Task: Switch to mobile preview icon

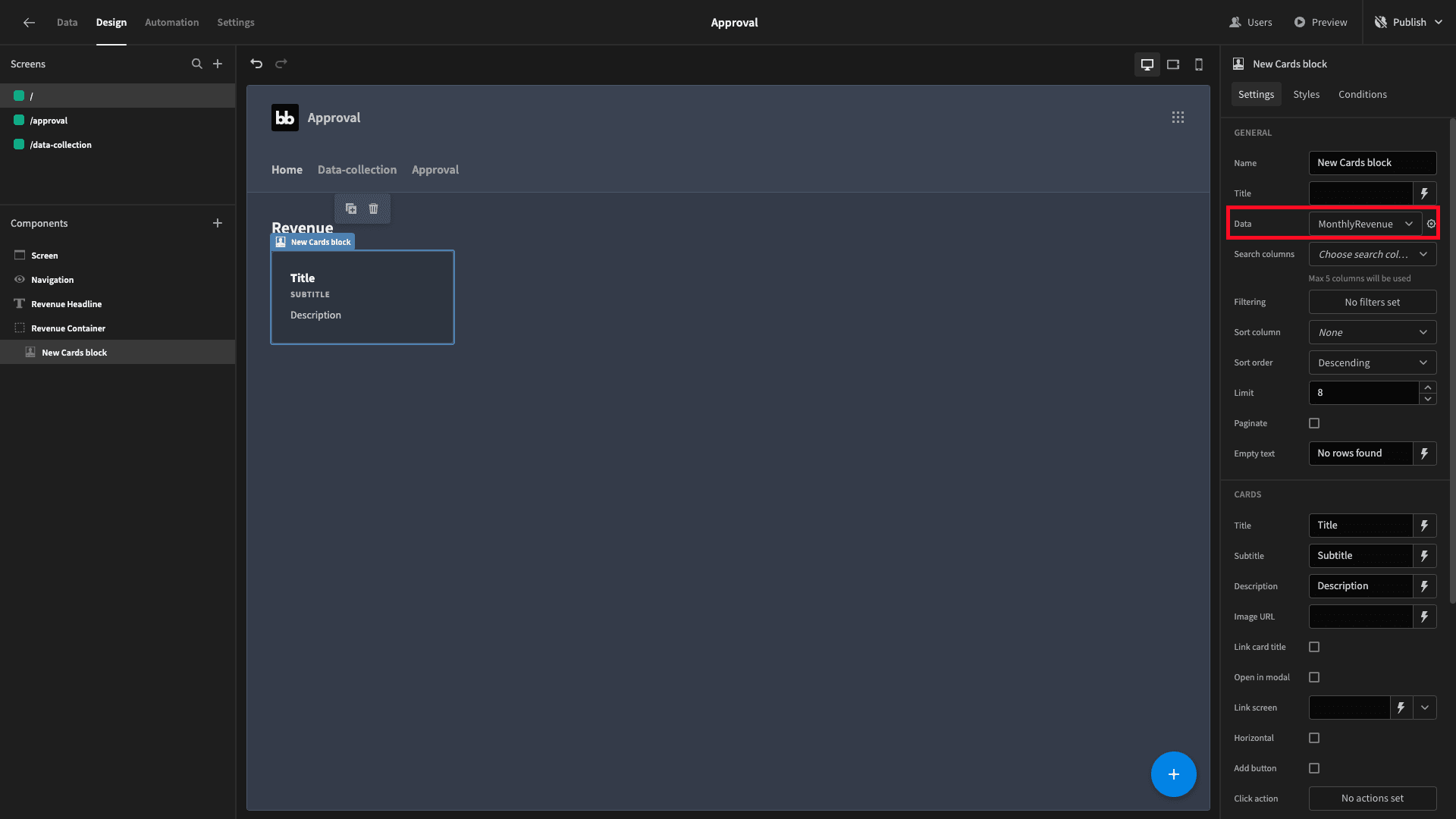Action: [1199, 64]
